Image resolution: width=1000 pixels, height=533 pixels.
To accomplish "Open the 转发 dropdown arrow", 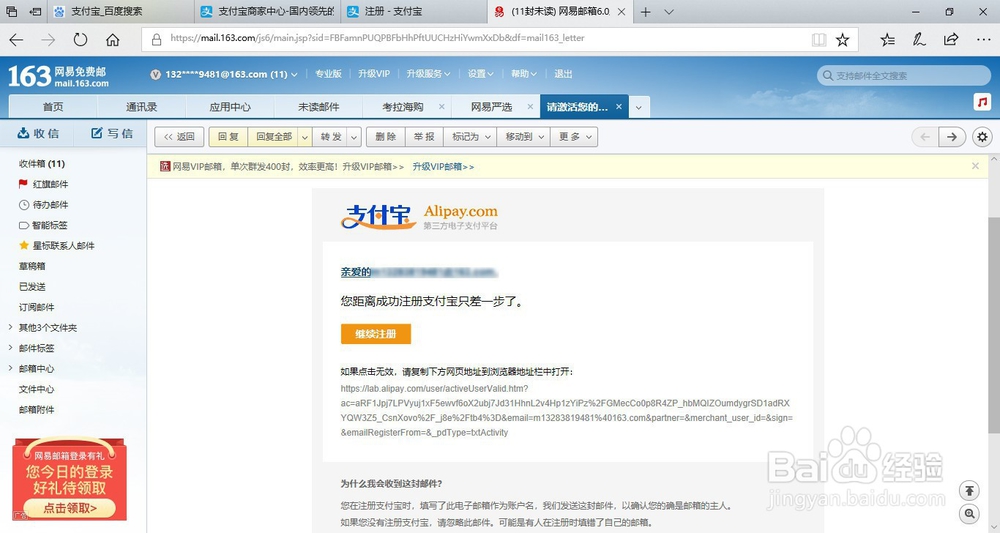I will point(354,137).
